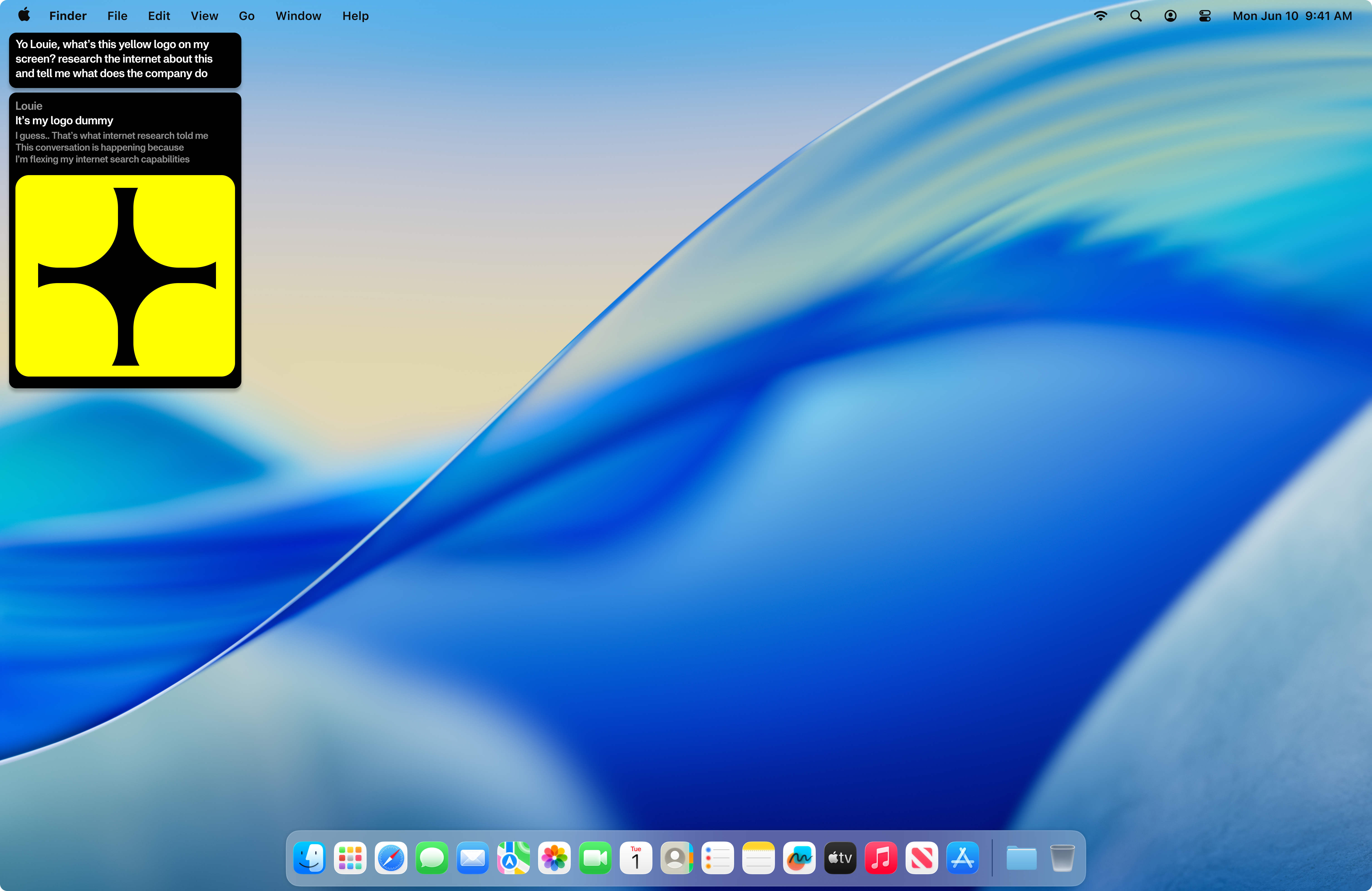Click the "It's my logo dummy" reply heading

(65, 120)
